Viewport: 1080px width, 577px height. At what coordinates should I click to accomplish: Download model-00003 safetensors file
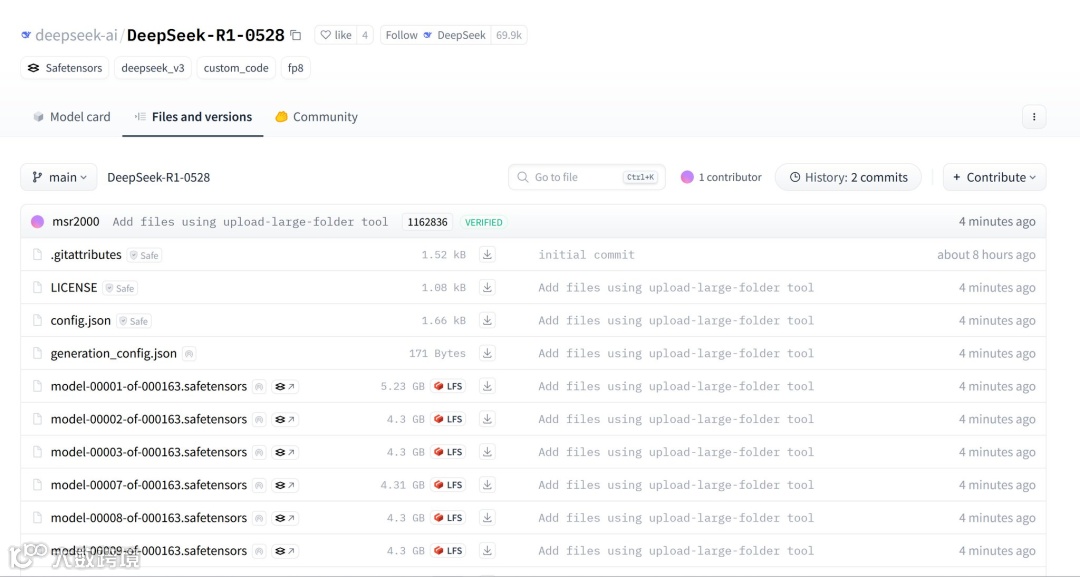(487, 452)
